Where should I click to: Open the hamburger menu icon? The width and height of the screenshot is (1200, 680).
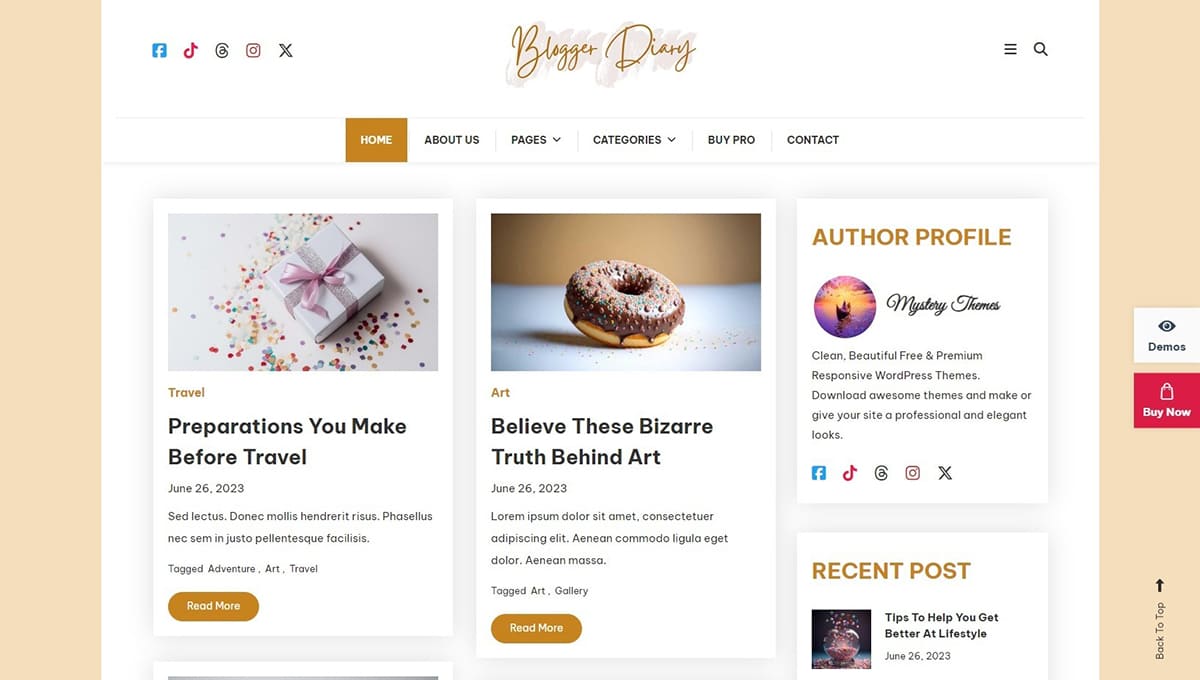[1010, 49]
